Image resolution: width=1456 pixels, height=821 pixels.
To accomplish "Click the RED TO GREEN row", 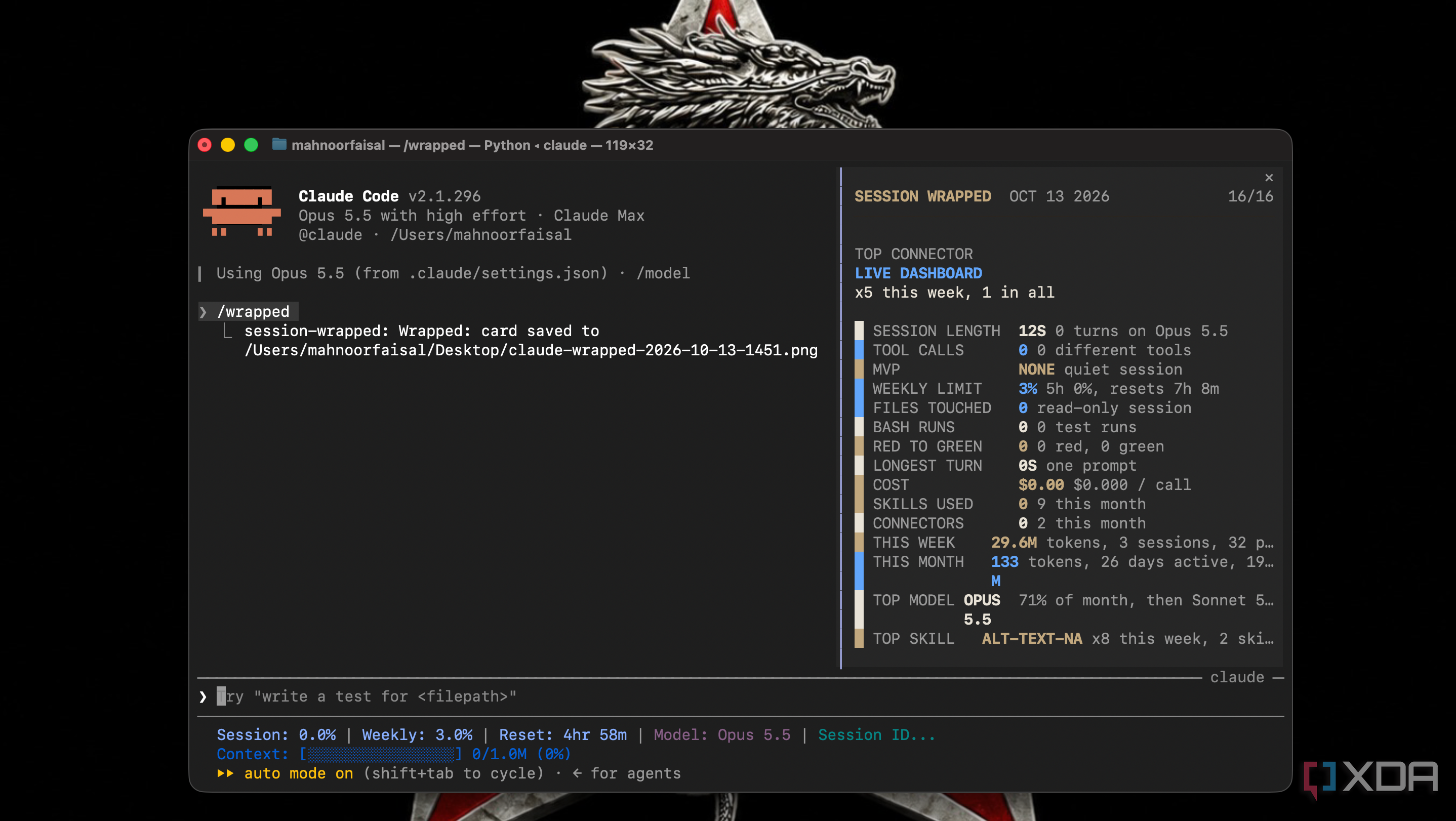I will [1064, 446].
